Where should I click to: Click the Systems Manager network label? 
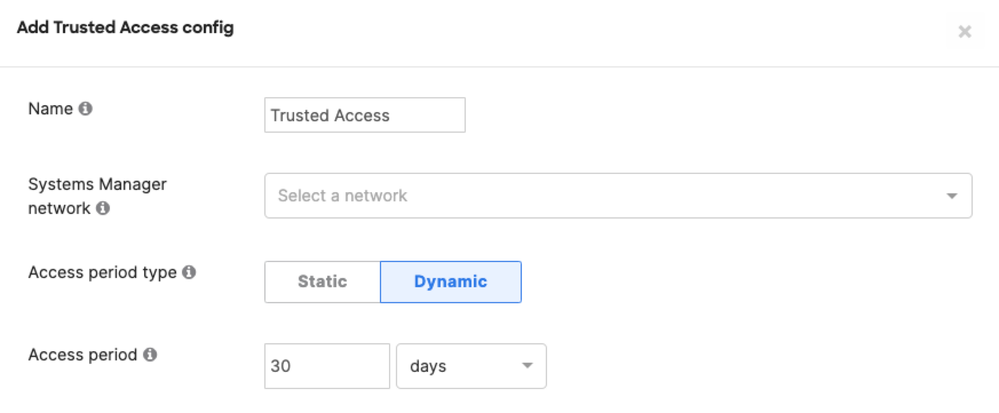coord(96,185)
